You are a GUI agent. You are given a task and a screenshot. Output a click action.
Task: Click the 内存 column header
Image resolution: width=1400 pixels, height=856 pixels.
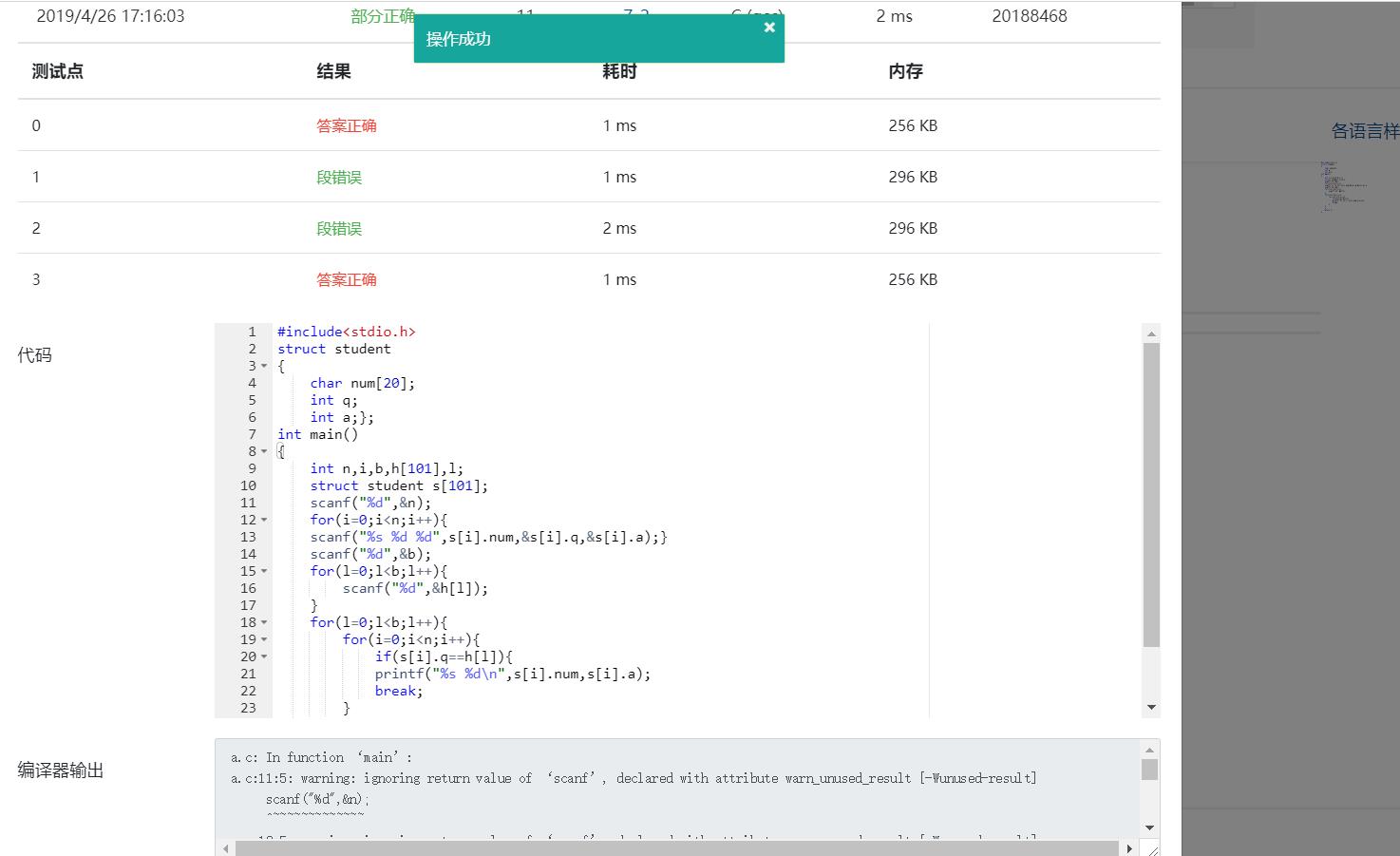pos(906,71)
